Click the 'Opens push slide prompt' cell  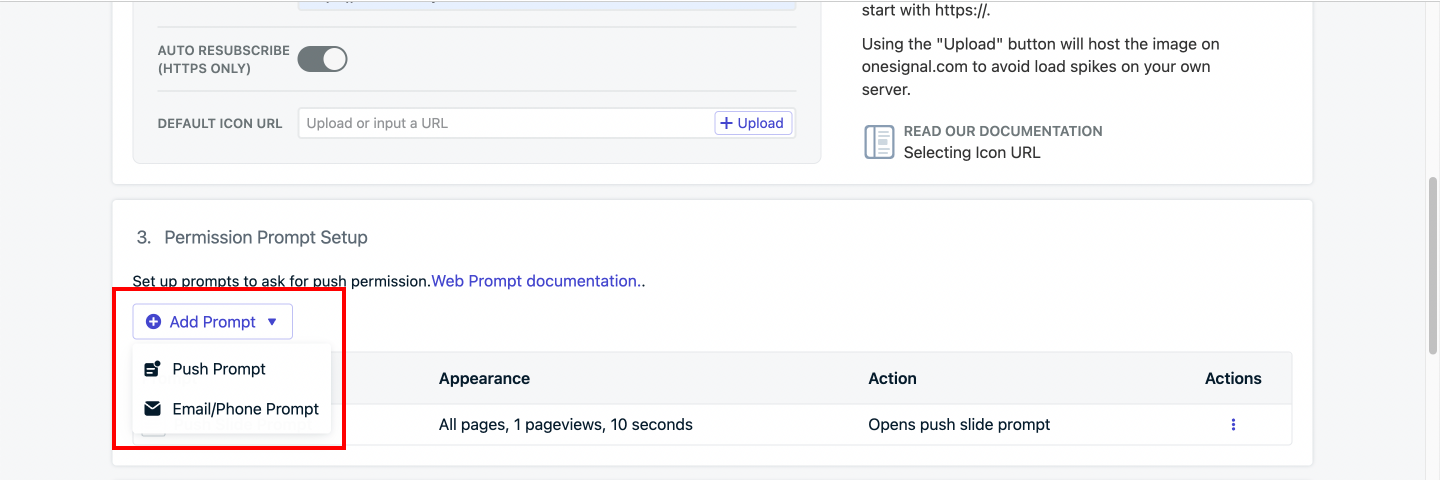[959, 425]
